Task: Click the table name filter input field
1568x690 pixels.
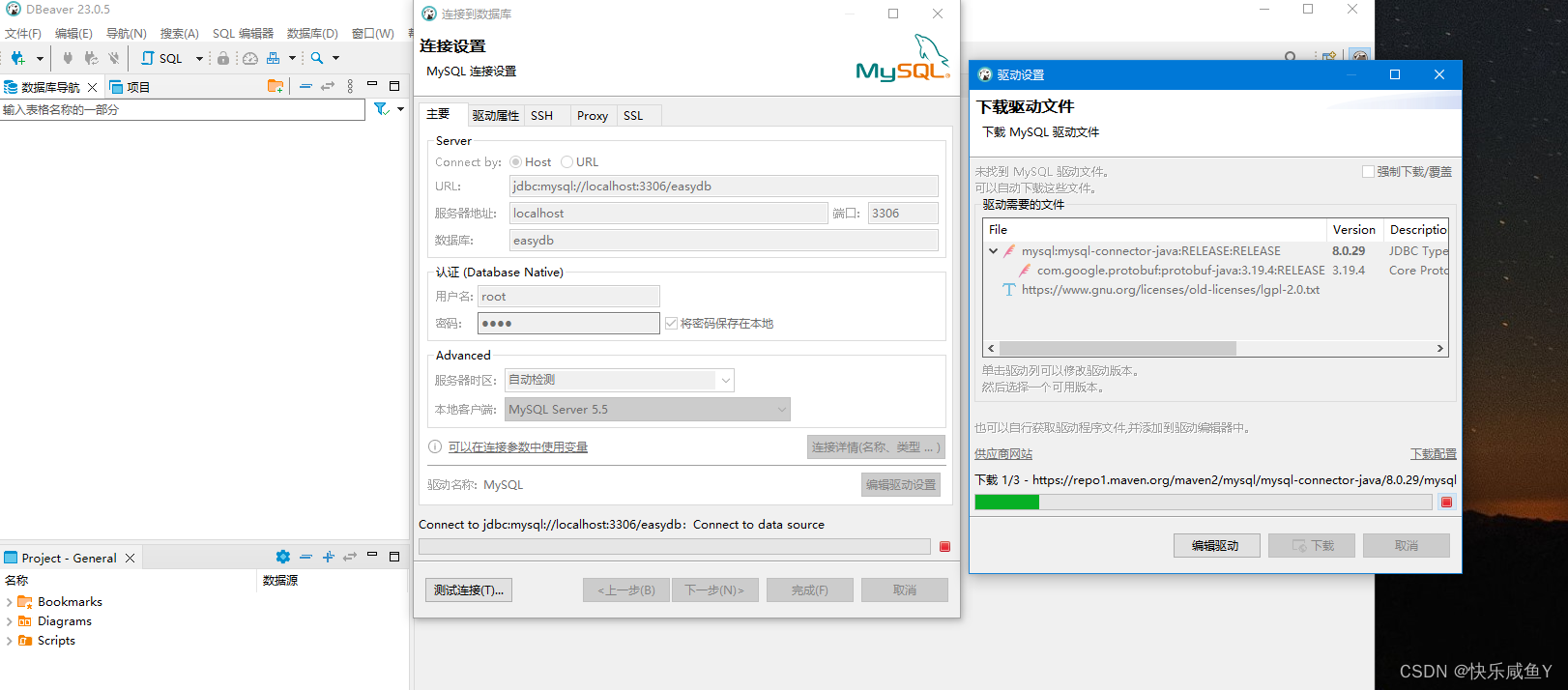Action: point(183,110)
